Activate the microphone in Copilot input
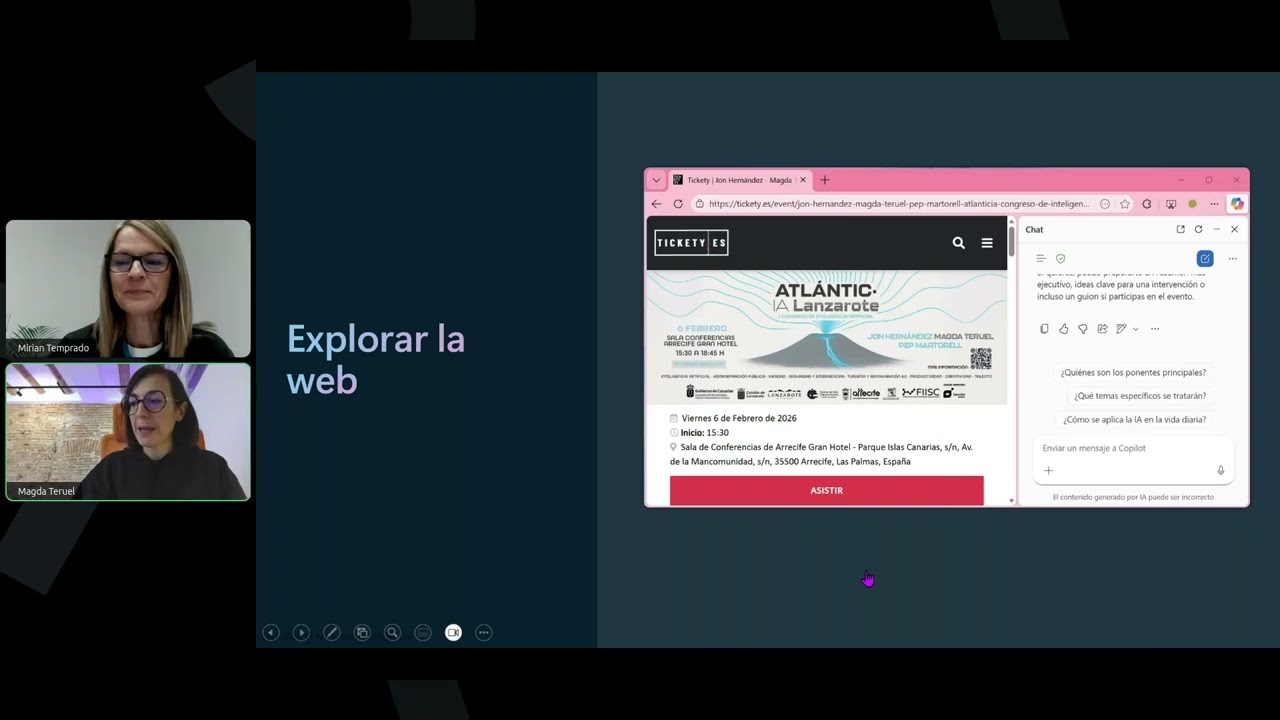 [1220, 470]
